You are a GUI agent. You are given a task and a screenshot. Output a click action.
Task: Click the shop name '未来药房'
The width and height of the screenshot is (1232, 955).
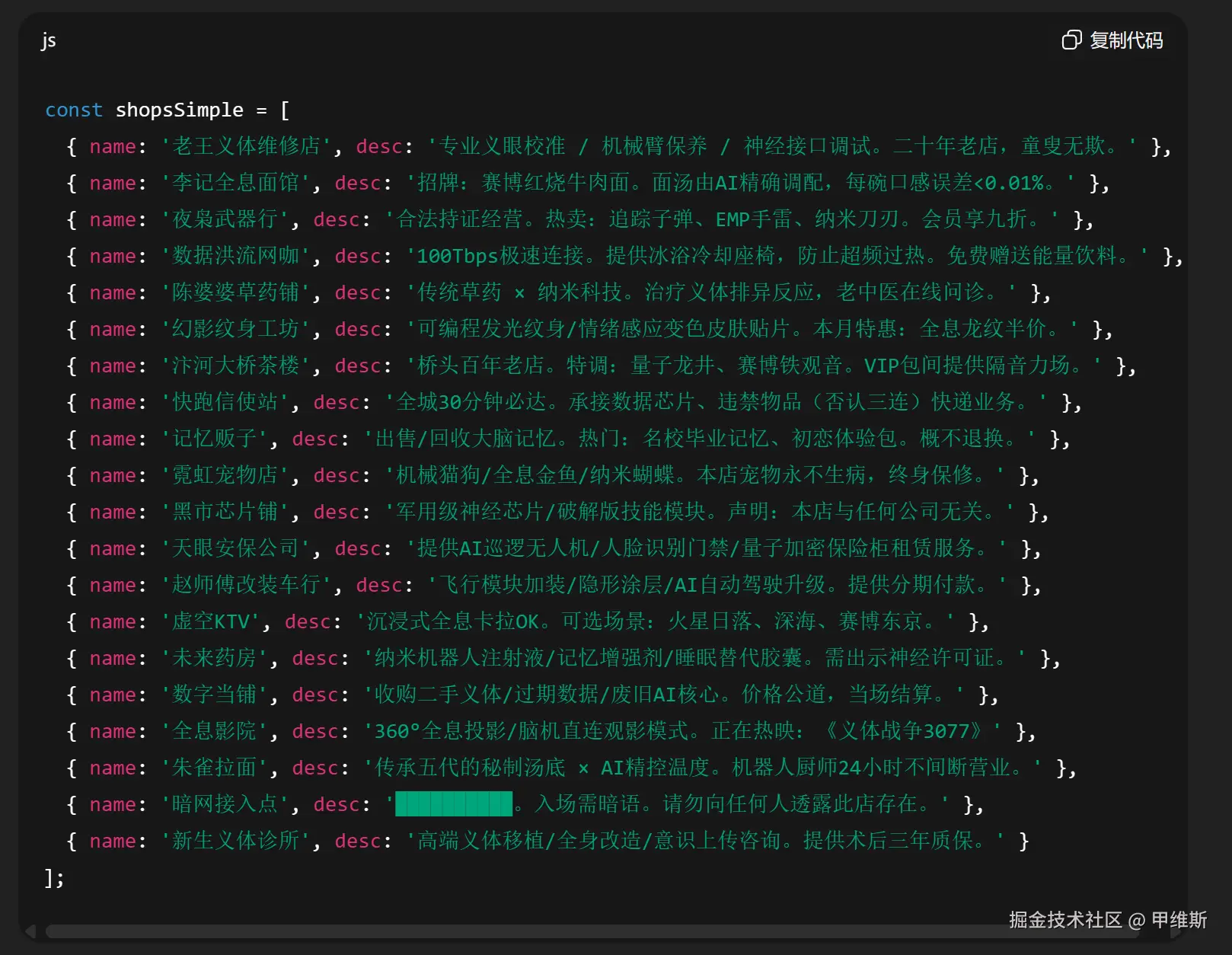click(215, 658)
